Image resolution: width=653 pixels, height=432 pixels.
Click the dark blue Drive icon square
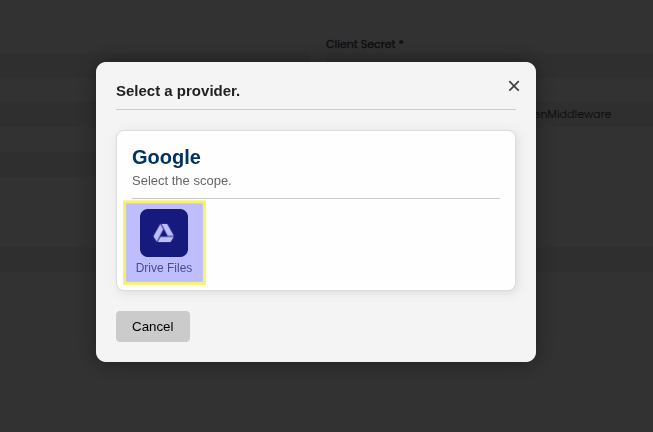click(164, 233)
